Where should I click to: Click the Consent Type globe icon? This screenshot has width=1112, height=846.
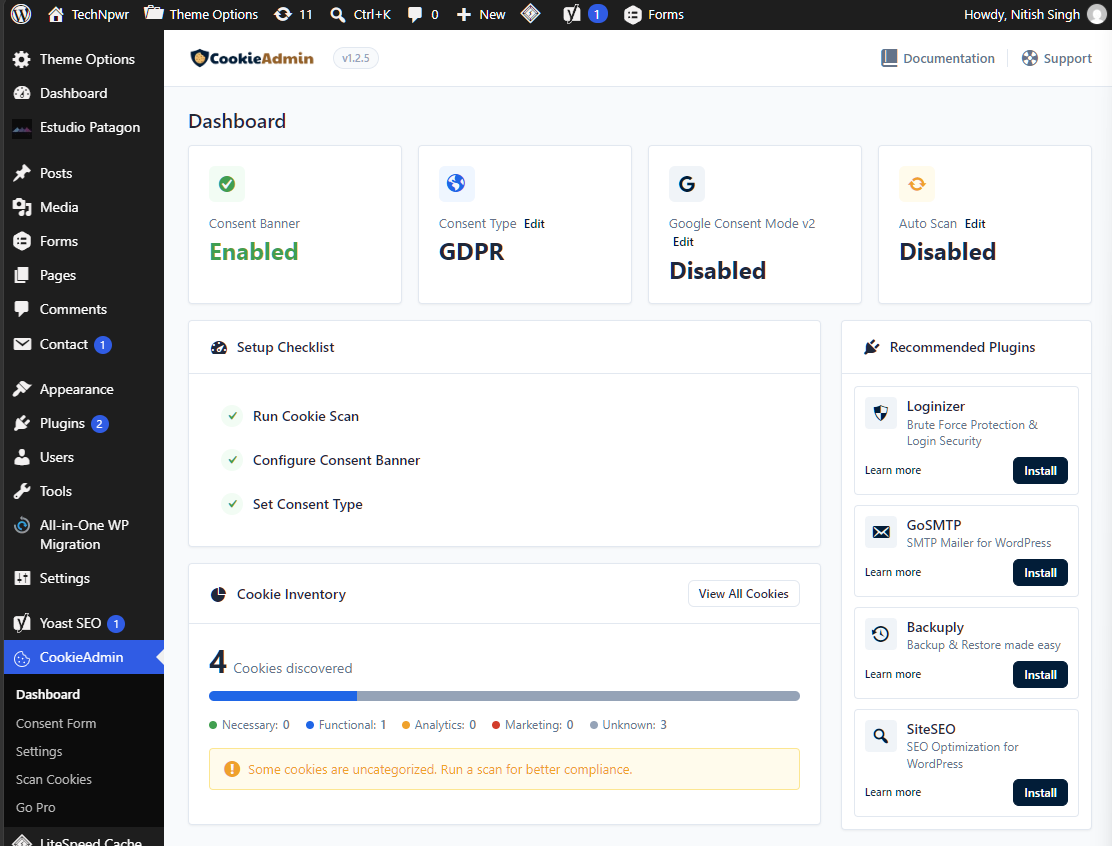(457, 184)
